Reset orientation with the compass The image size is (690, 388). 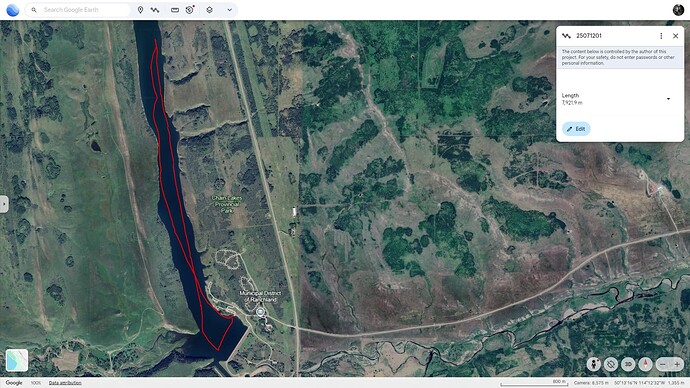tap(645, 364)
